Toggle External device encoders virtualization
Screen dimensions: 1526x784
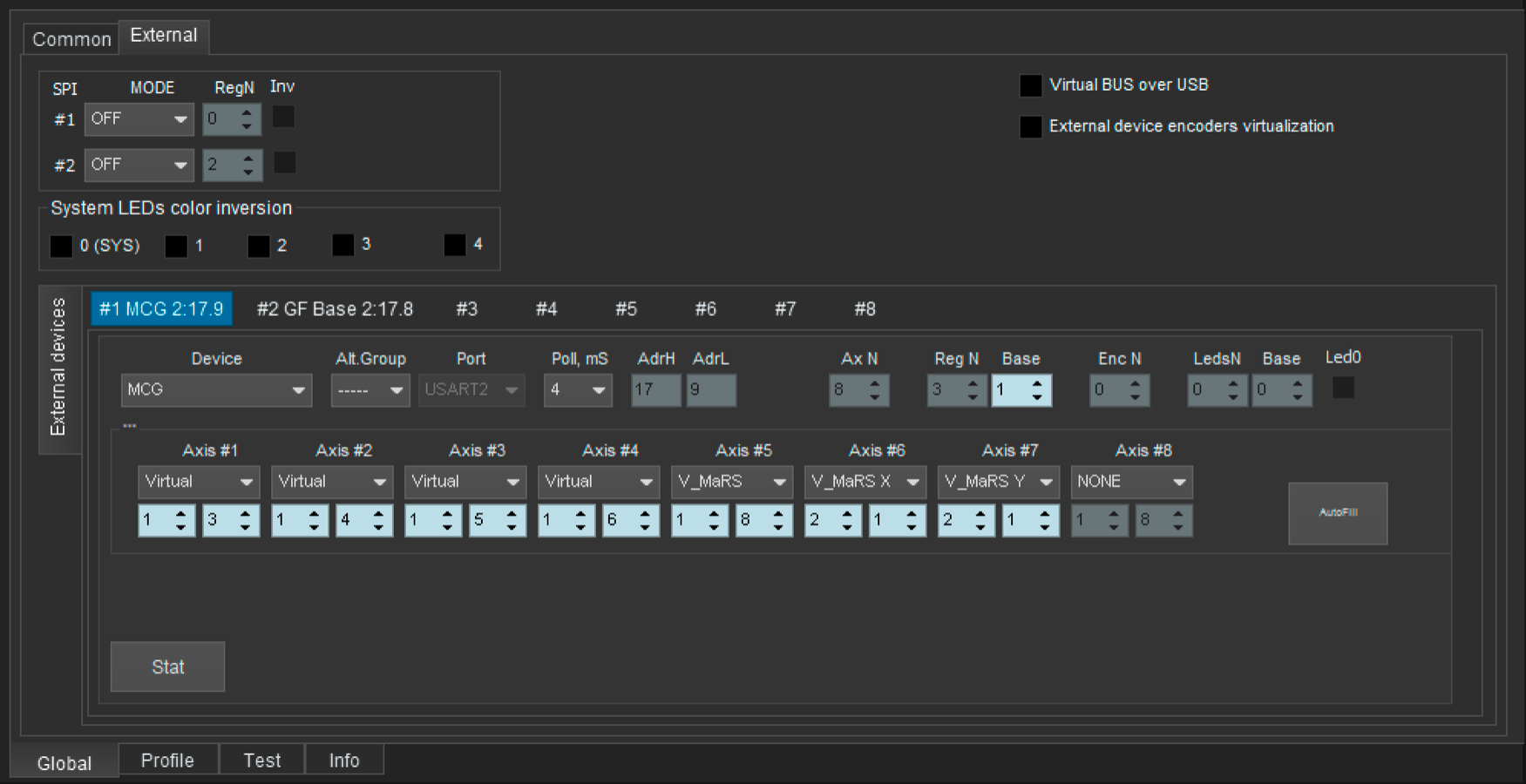point(1031,127)
